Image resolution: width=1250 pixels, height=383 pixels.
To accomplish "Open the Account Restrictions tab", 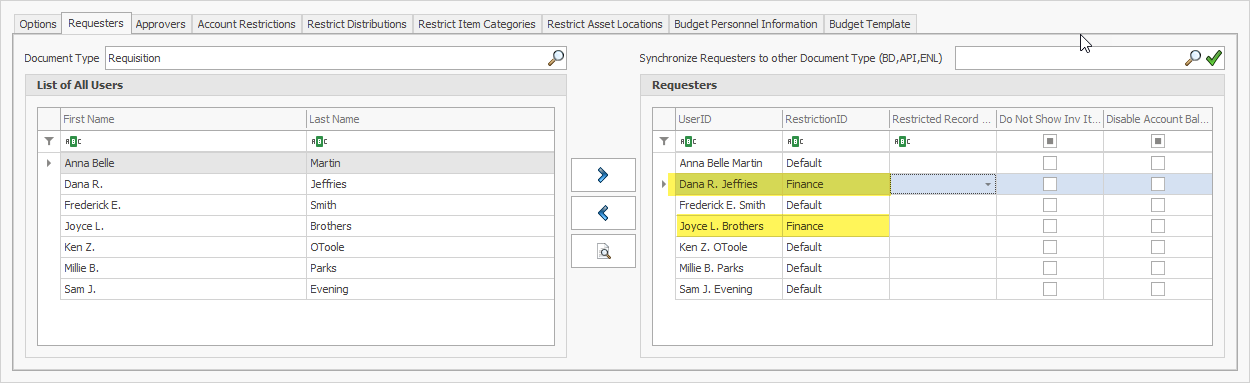I will click(x=246, y=23).
